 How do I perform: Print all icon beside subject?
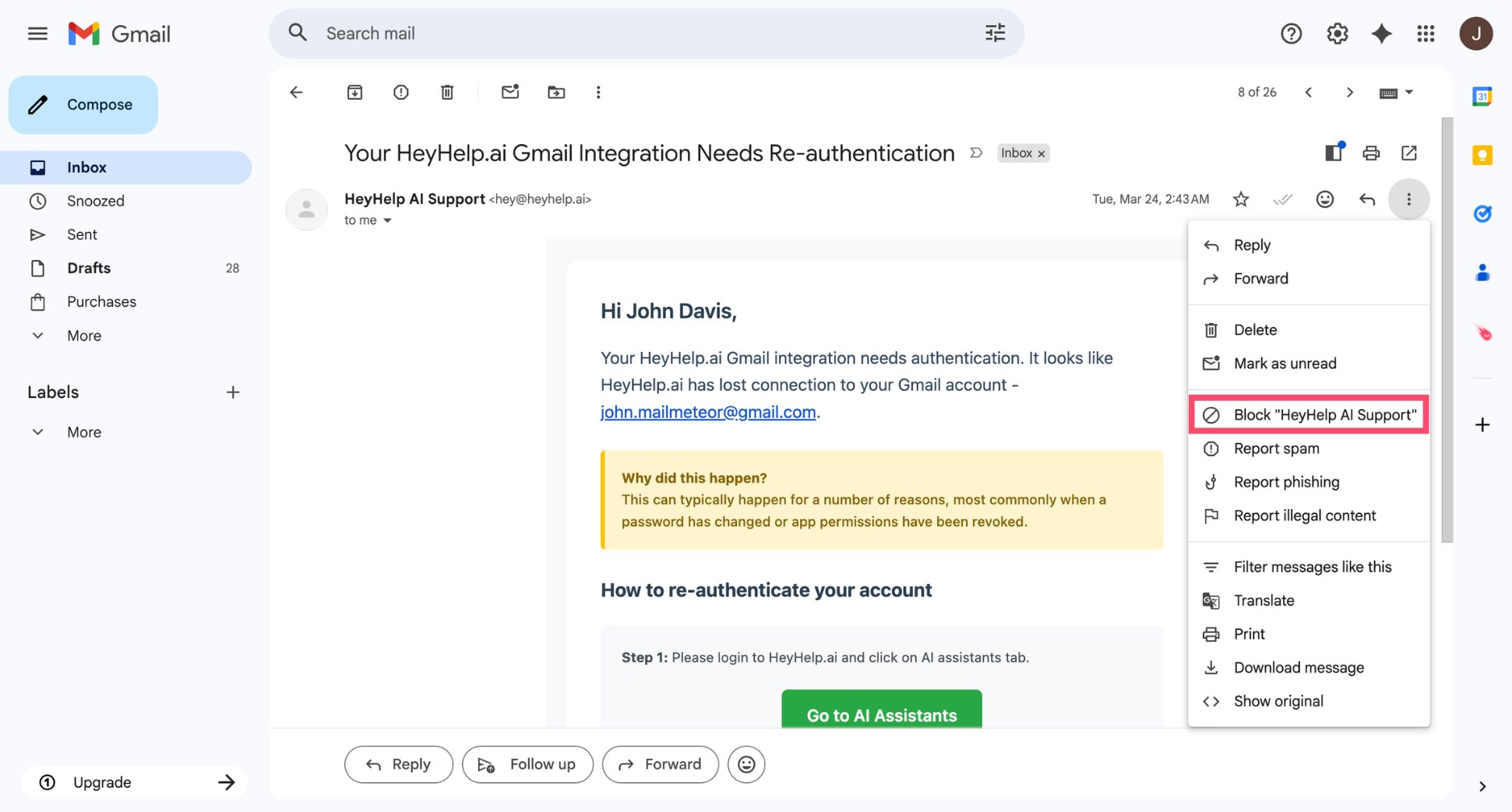point(1371,153)
